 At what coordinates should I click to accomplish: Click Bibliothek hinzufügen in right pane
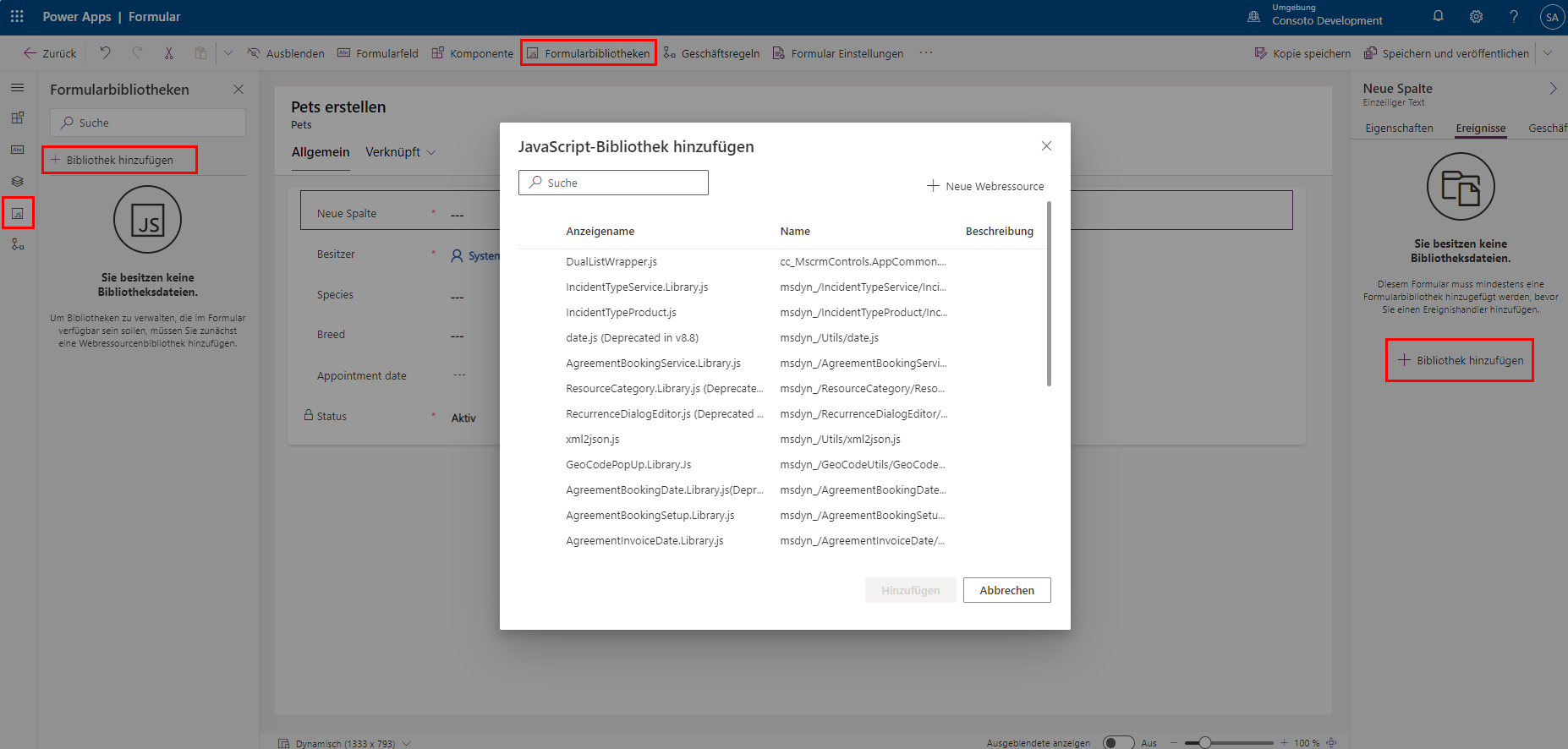[1460, 360]
